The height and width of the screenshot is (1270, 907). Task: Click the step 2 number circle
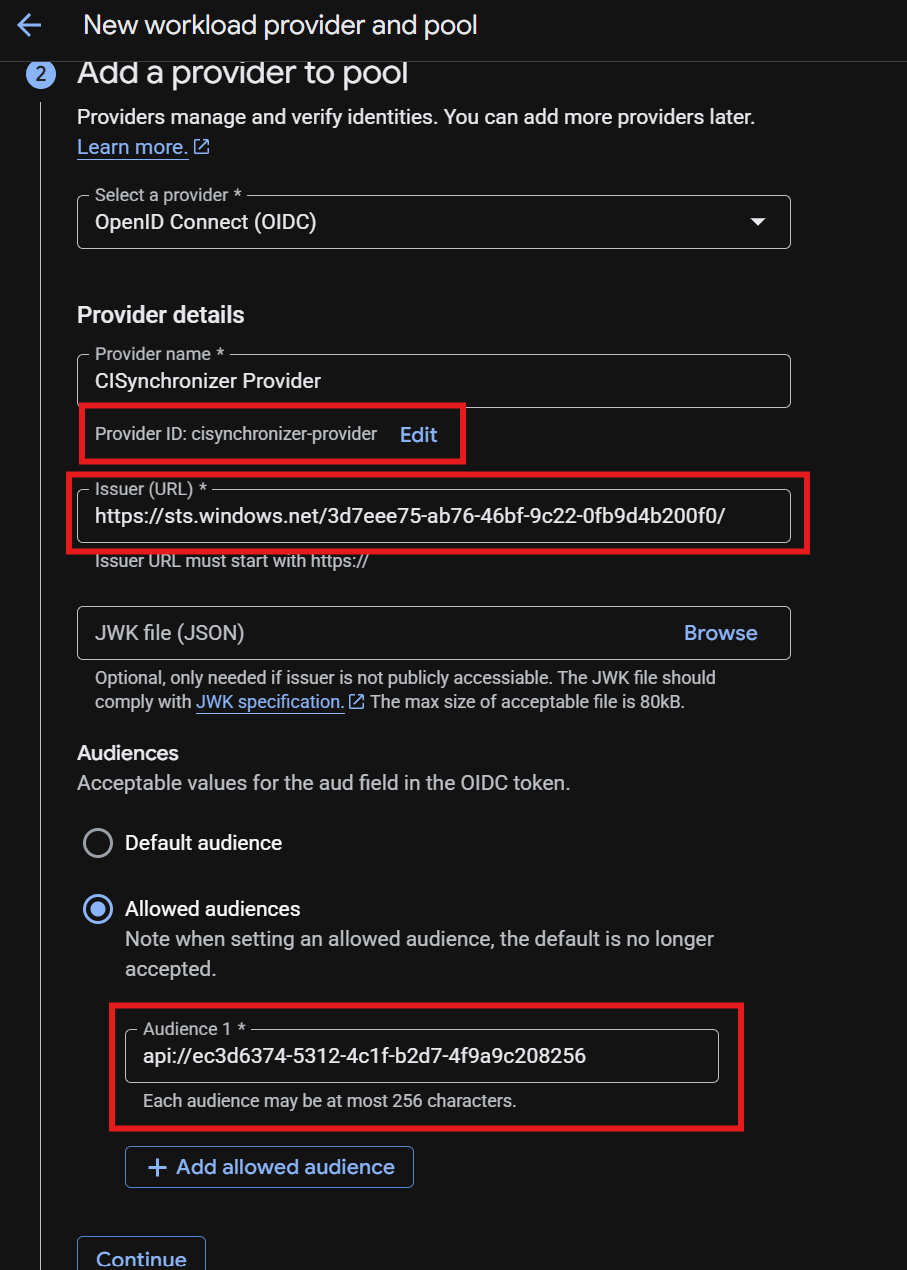click(x=40, y=75)
